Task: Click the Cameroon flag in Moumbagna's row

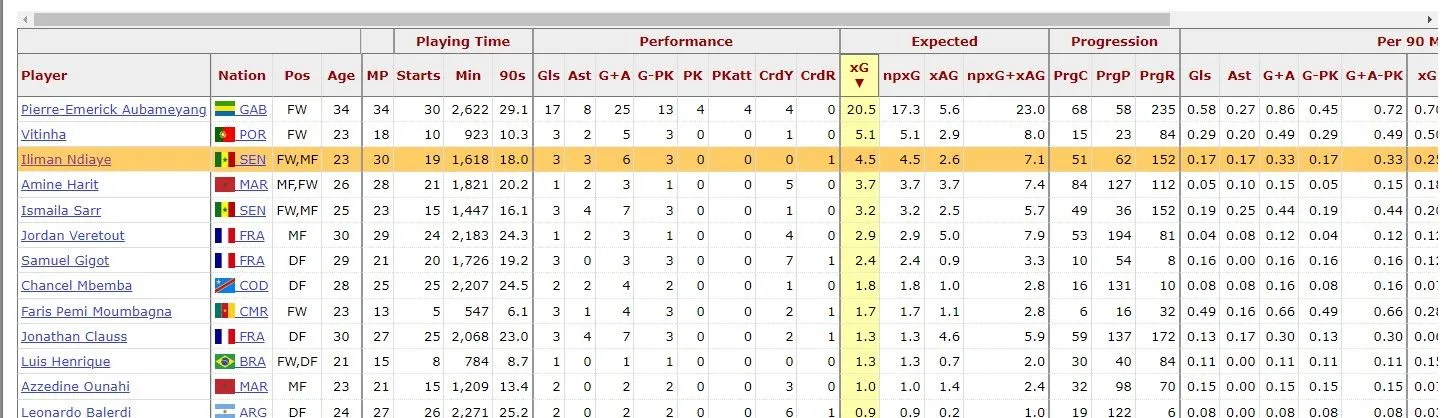Action: tap(224, 311)
